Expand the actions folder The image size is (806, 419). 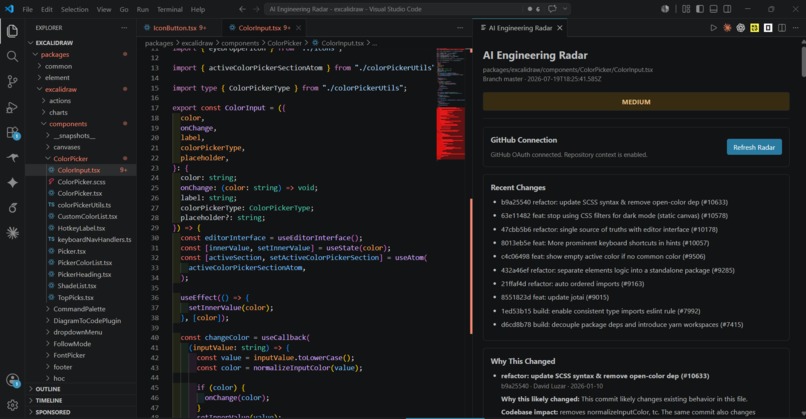(x=81, y=101)
